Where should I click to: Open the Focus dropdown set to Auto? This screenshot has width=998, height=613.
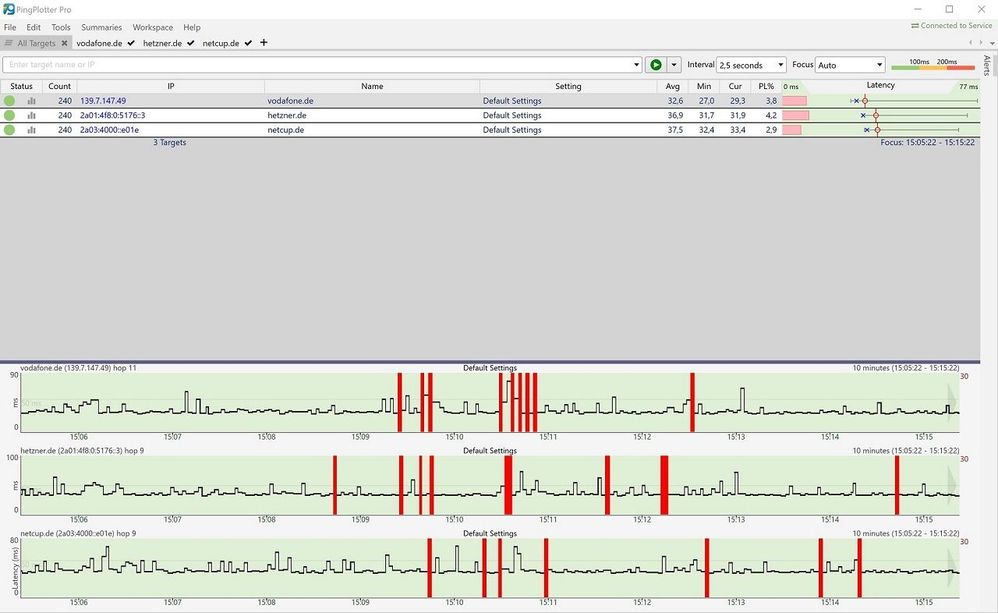coord(850,65)
